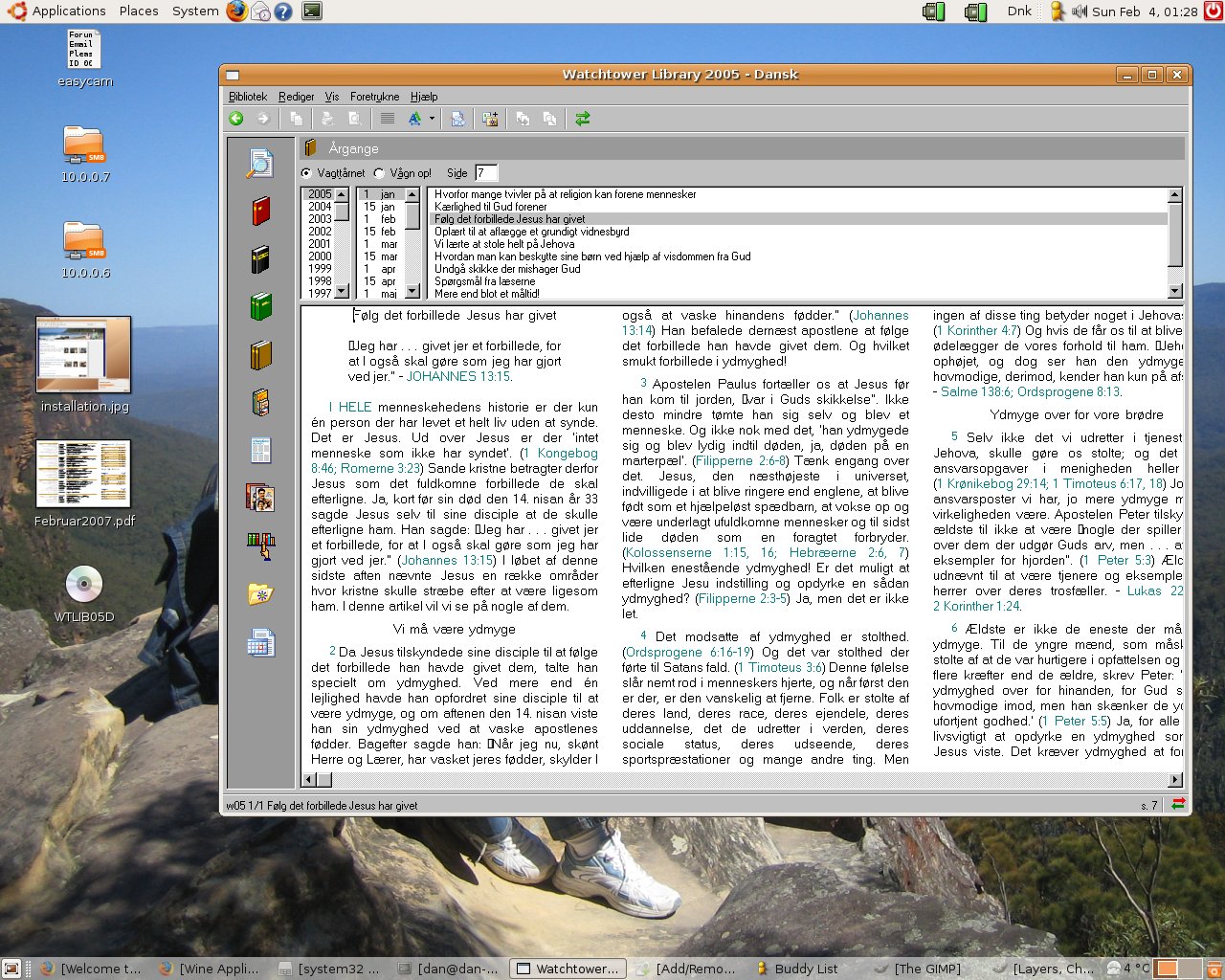Click the blue document toolbar icon
The height and width of the screenshot is (980, 1225).
click(457, 119)
